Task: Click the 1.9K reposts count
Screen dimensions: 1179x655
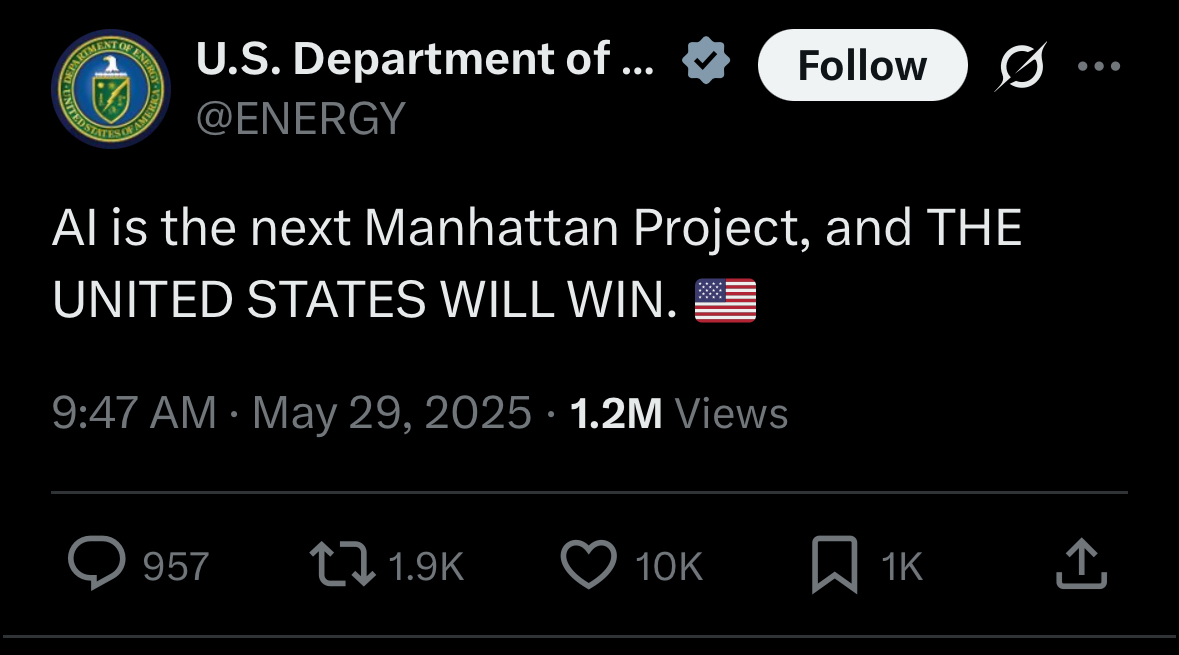Action: 425,567
